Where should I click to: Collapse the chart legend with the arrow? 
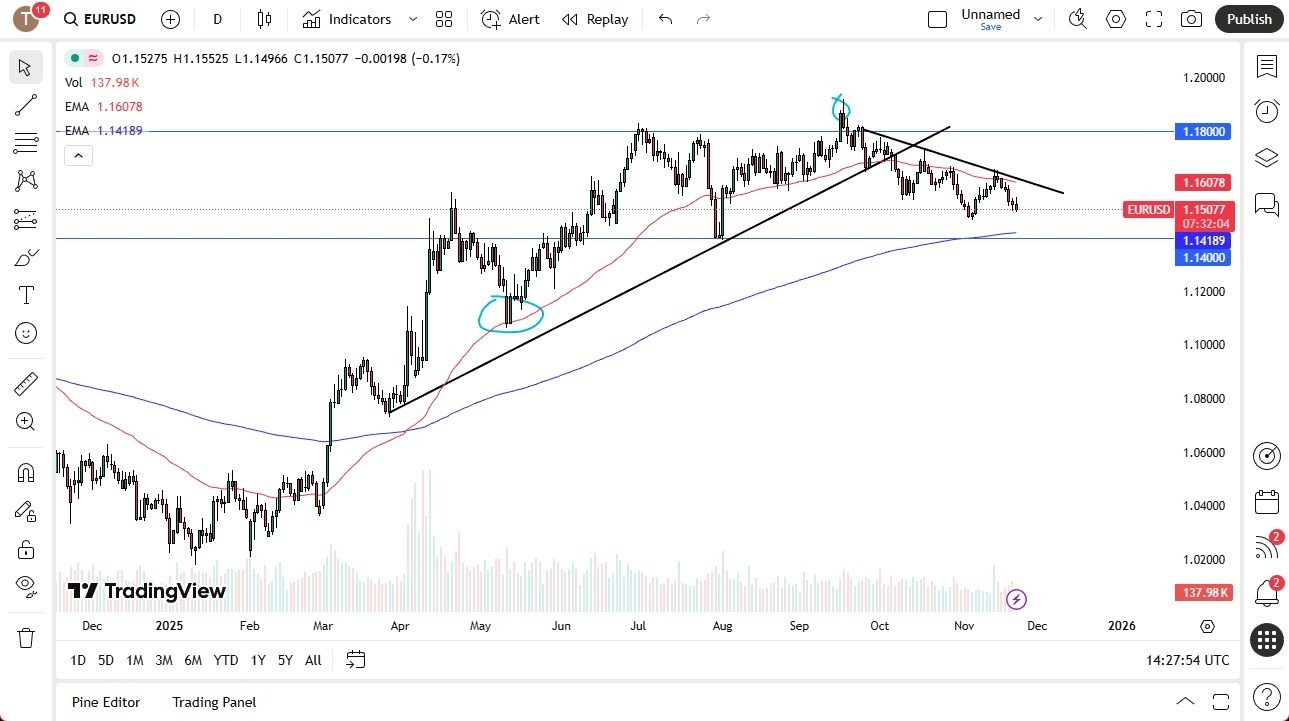coord(78,155)
